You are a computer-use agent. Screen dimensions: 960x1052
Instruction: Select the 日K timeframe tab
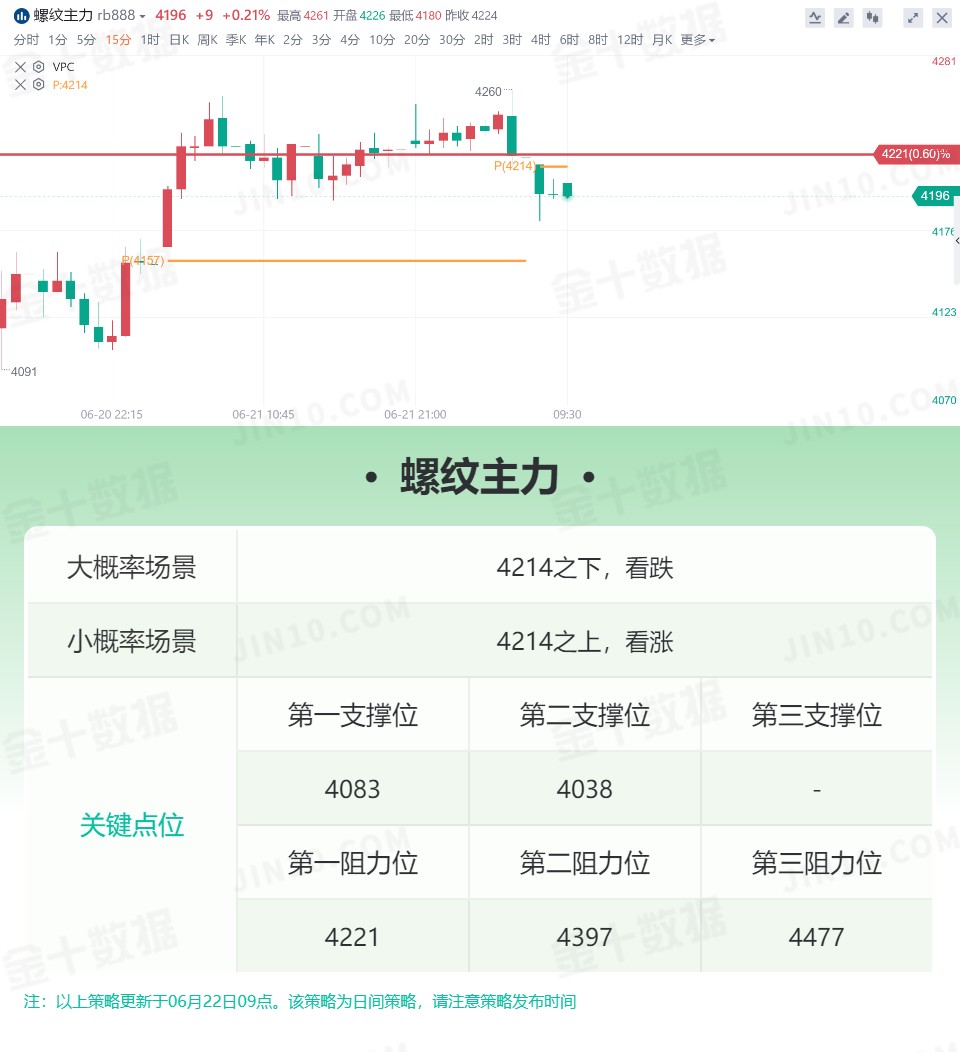[179, 40]
